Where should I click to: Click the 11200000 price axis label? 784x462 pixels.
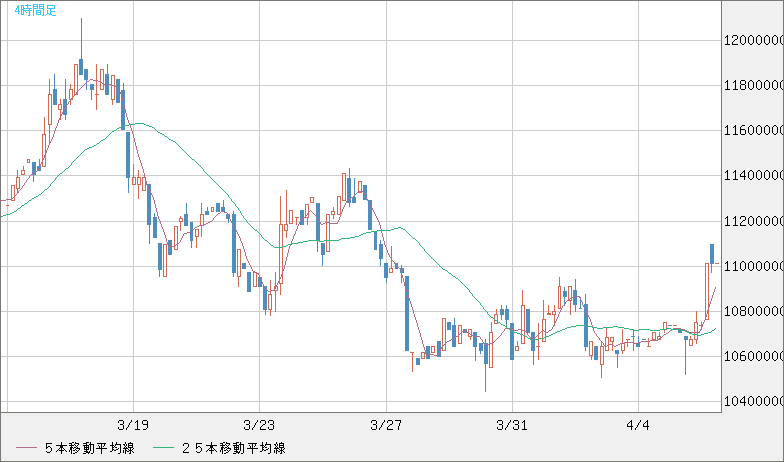coord(754,221)
